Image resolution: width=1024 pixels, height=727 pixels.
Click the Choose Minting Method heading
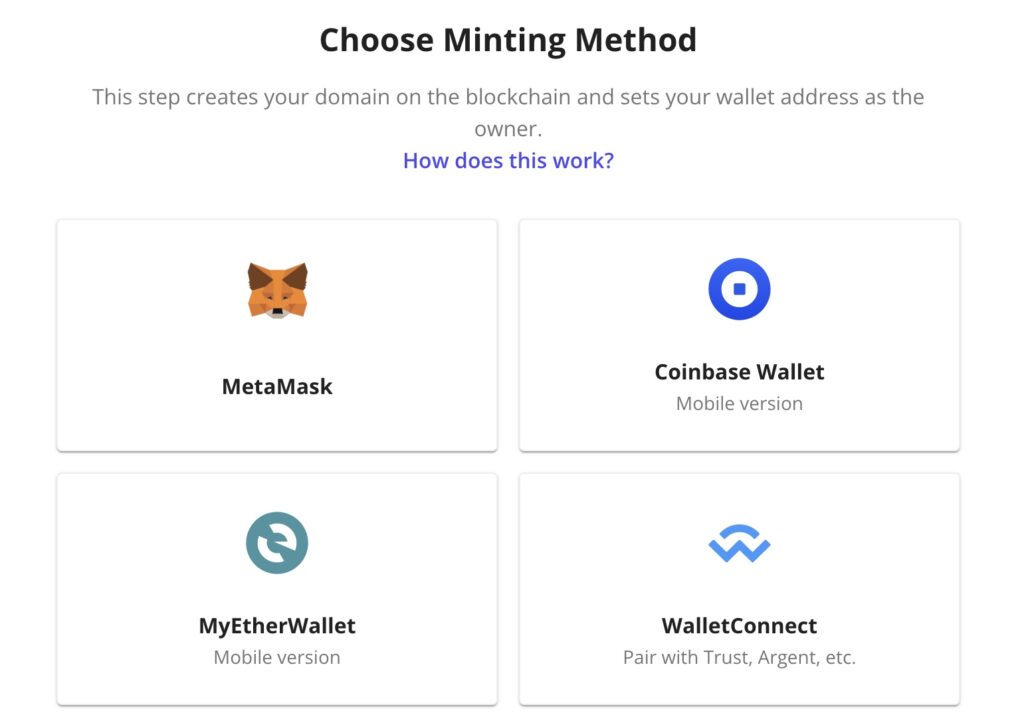[508, 40]
